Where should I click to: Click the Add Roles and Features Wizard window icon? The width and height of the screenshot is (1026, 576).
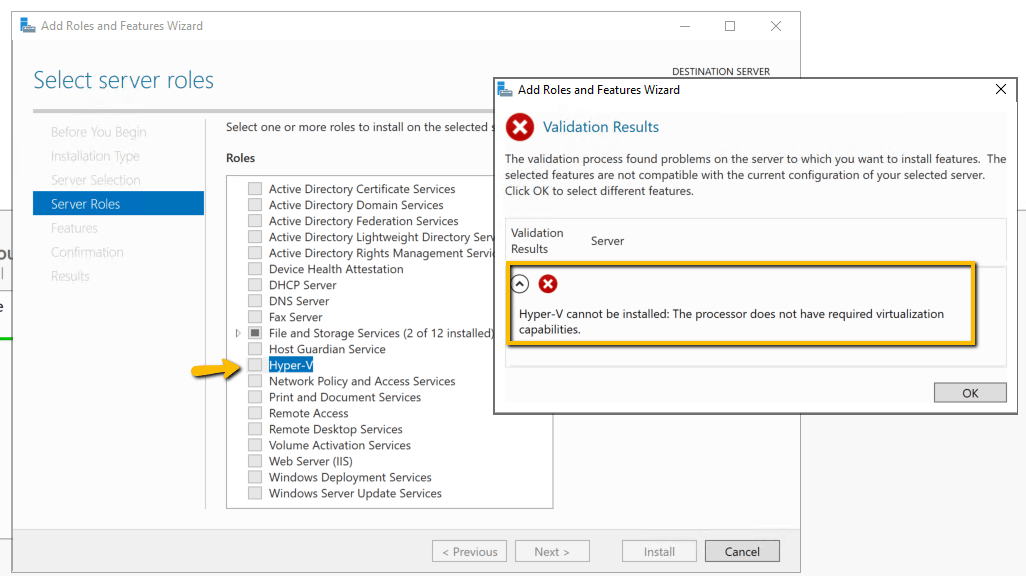click(27, 25)
